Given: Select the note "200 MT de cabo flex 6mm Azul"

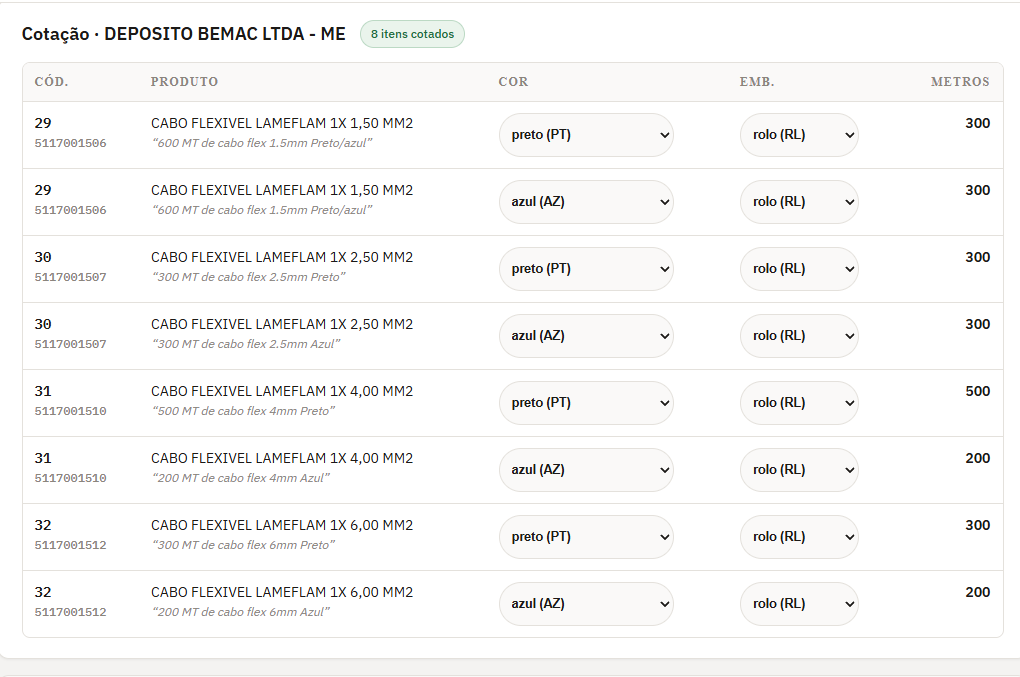Looking at the screenshot, I should [241, 612].
